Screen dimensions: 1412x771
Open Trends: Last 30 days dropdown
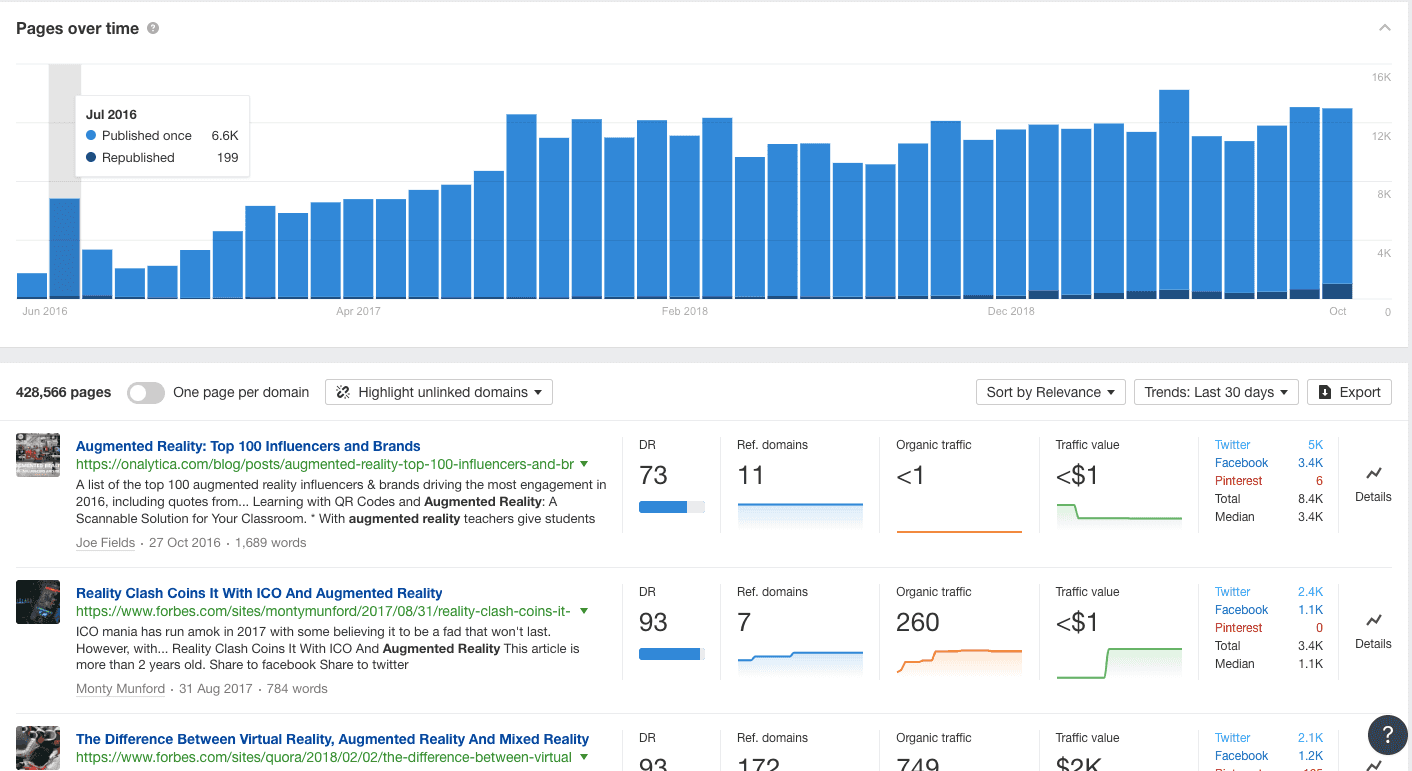point(1216,392)
